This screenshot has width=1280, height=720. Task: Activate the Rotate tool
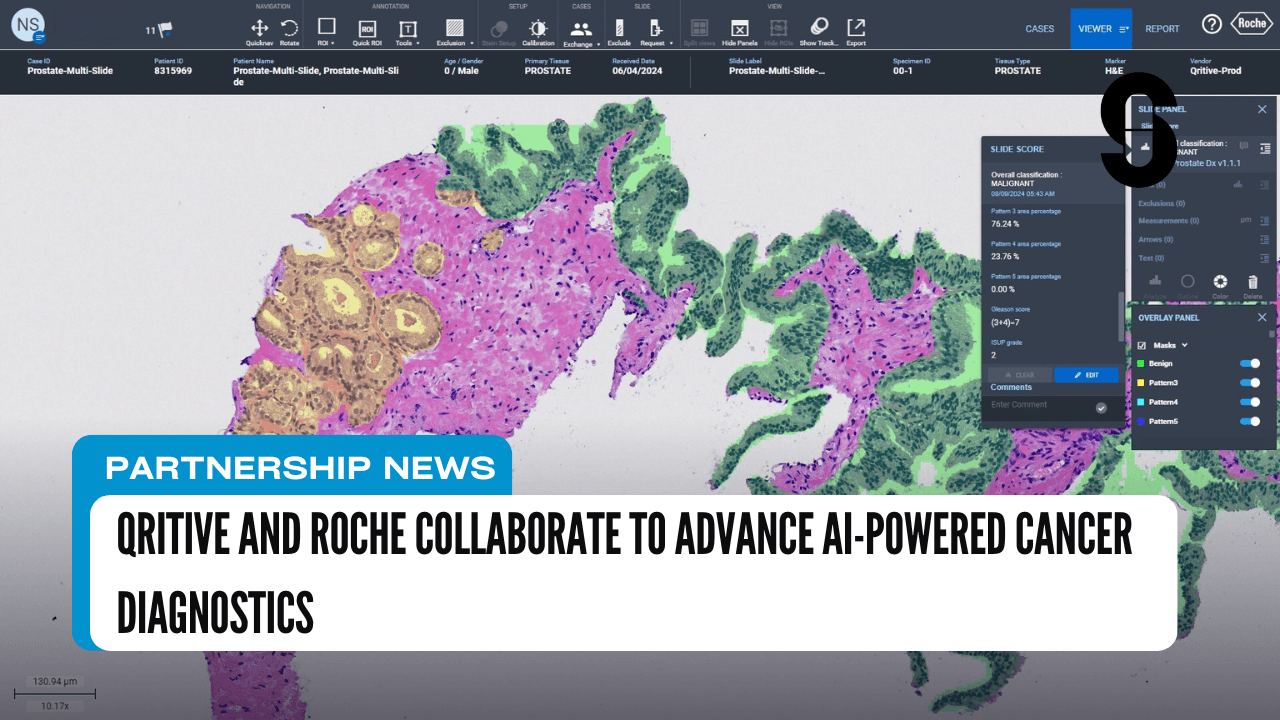(288, 30)
